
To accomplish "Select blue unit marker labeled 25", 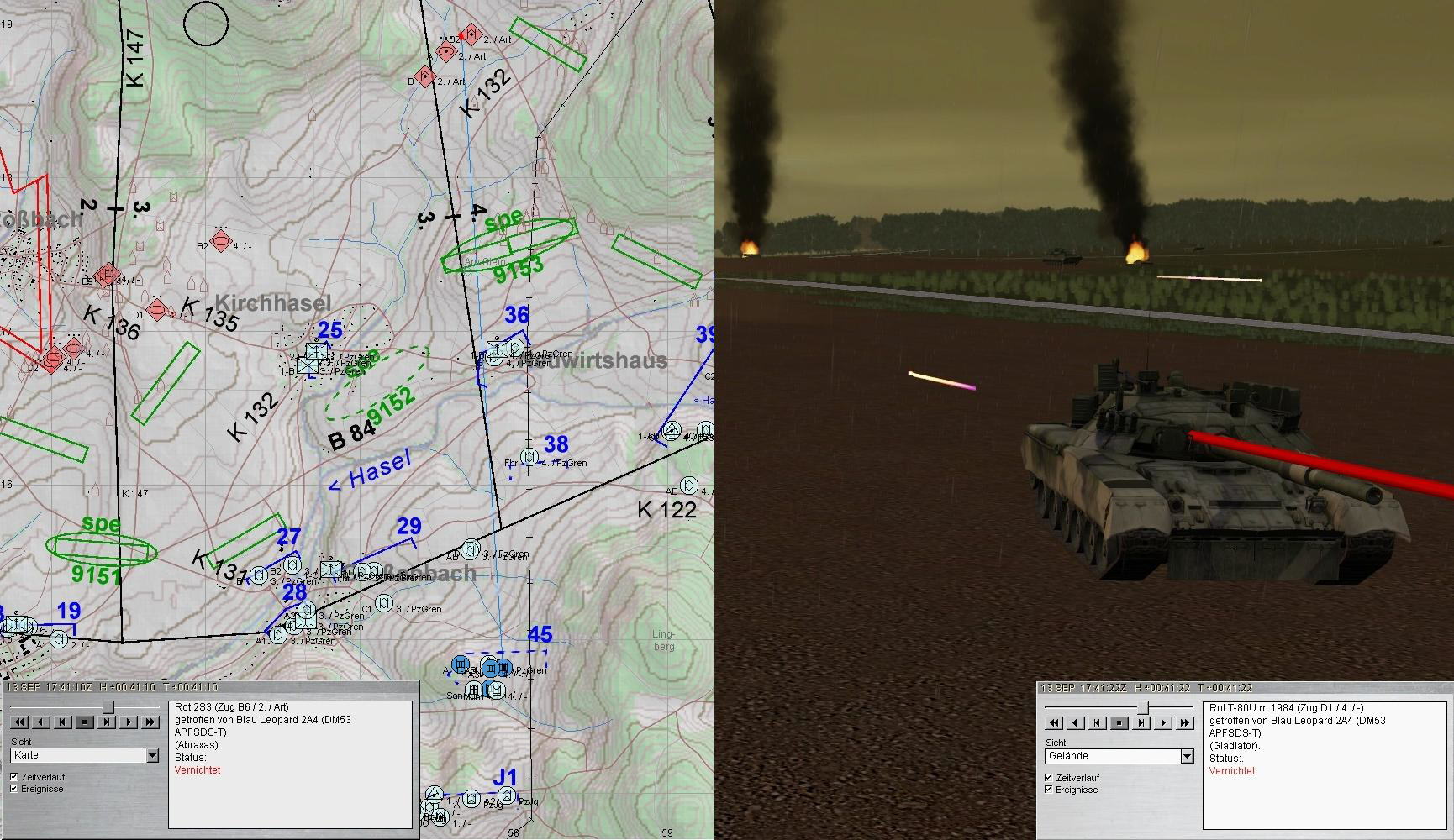I will point(317,352).
